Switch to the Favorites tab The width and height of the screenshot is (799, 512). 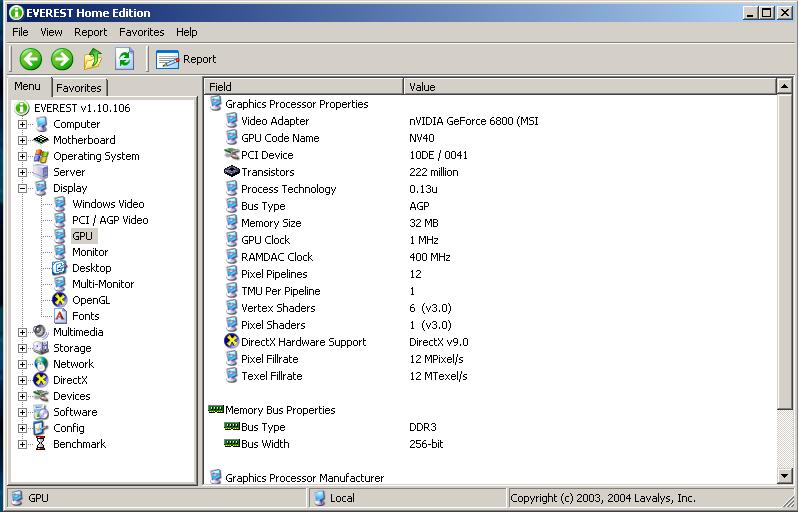tap(79, 88)
